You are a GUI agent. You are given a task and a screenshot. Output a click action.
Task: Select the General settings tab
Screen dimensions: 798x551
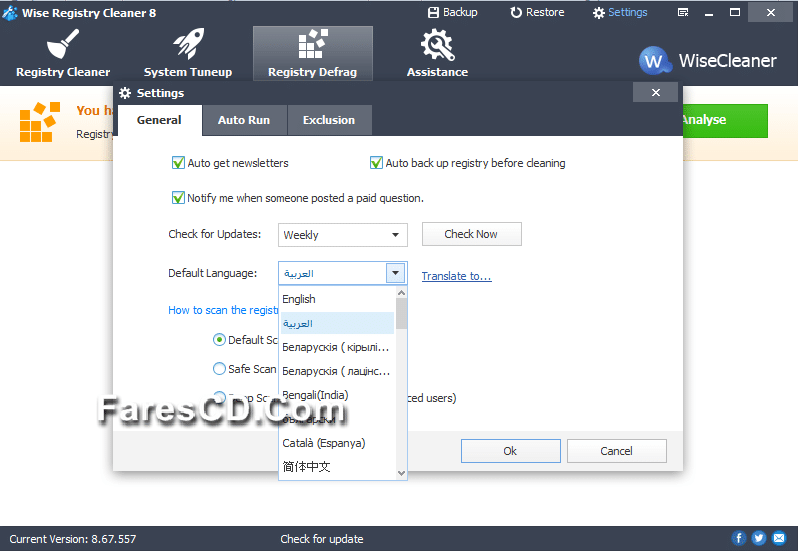click(x=159, y=120)
